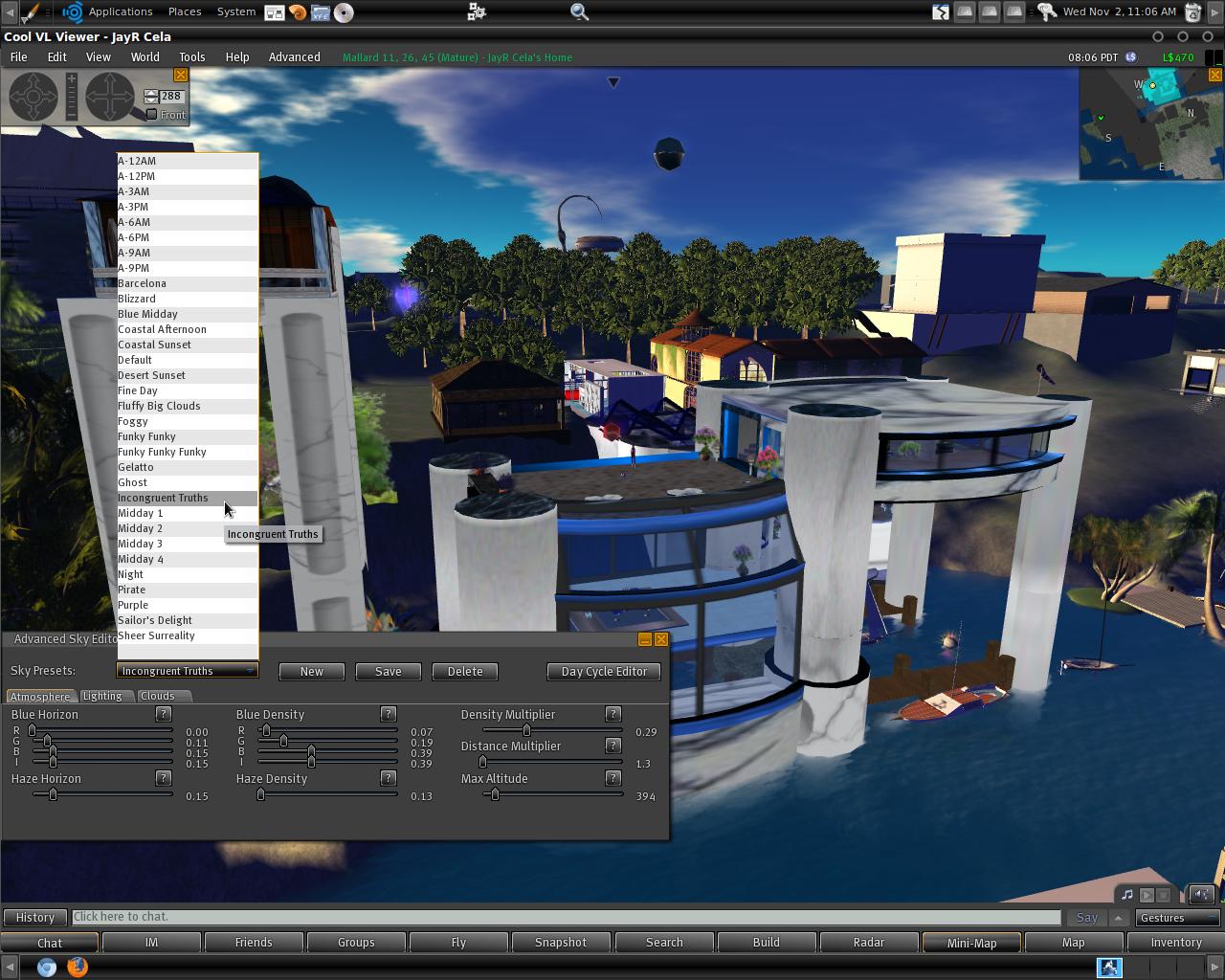Open the Day Cycle Editor

point(603,671)
